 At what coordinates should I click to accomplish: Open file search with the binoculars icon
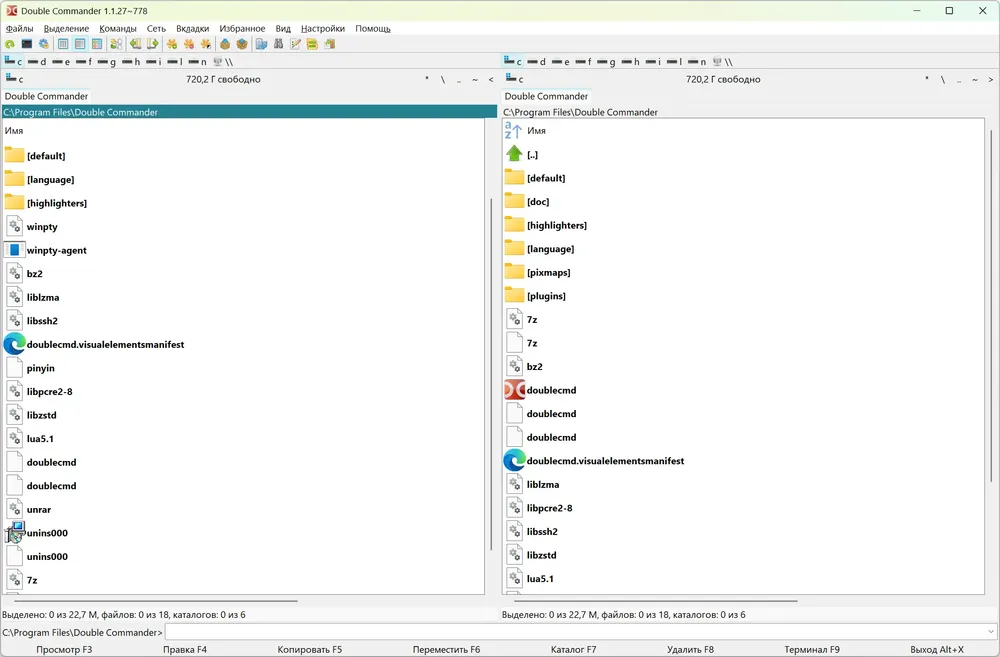[279, 44]
